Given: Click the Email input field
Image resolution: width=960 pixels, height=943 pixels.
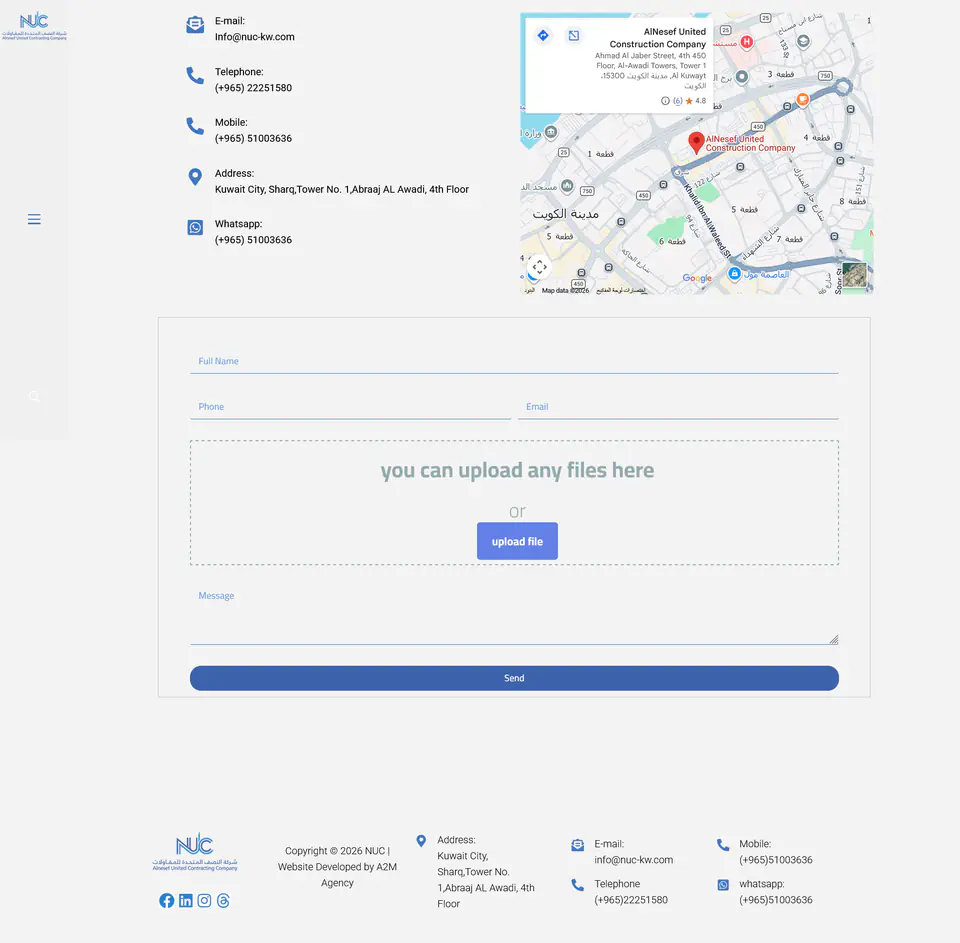Looking at the screenshot, I should pos(678,407).
